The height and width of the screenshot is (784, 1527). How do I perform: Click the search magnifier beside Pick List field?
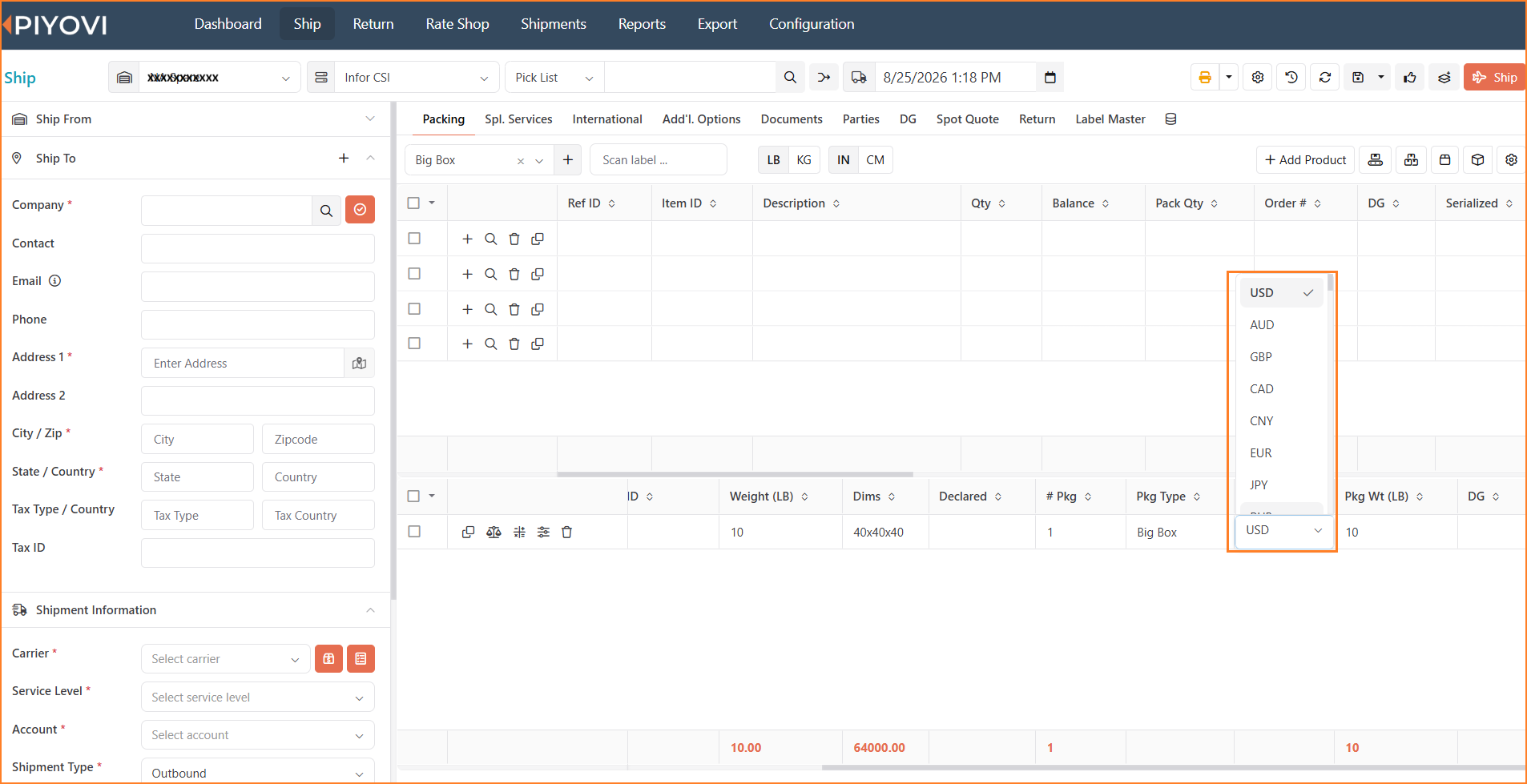tap(790, 78)
